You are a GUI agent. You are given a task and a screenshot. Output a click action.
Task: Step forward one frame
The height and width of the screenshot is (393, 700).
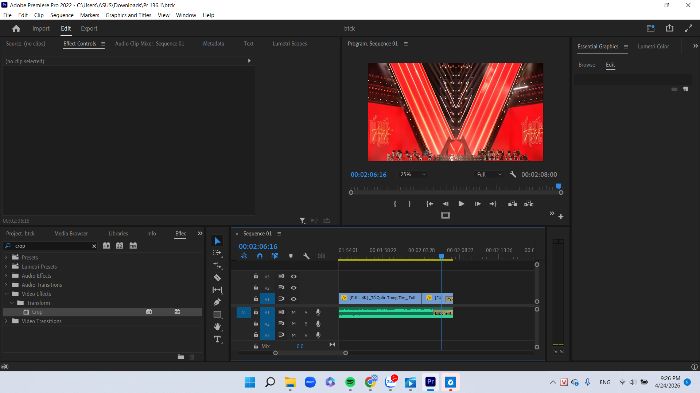[x=478, y=204]
